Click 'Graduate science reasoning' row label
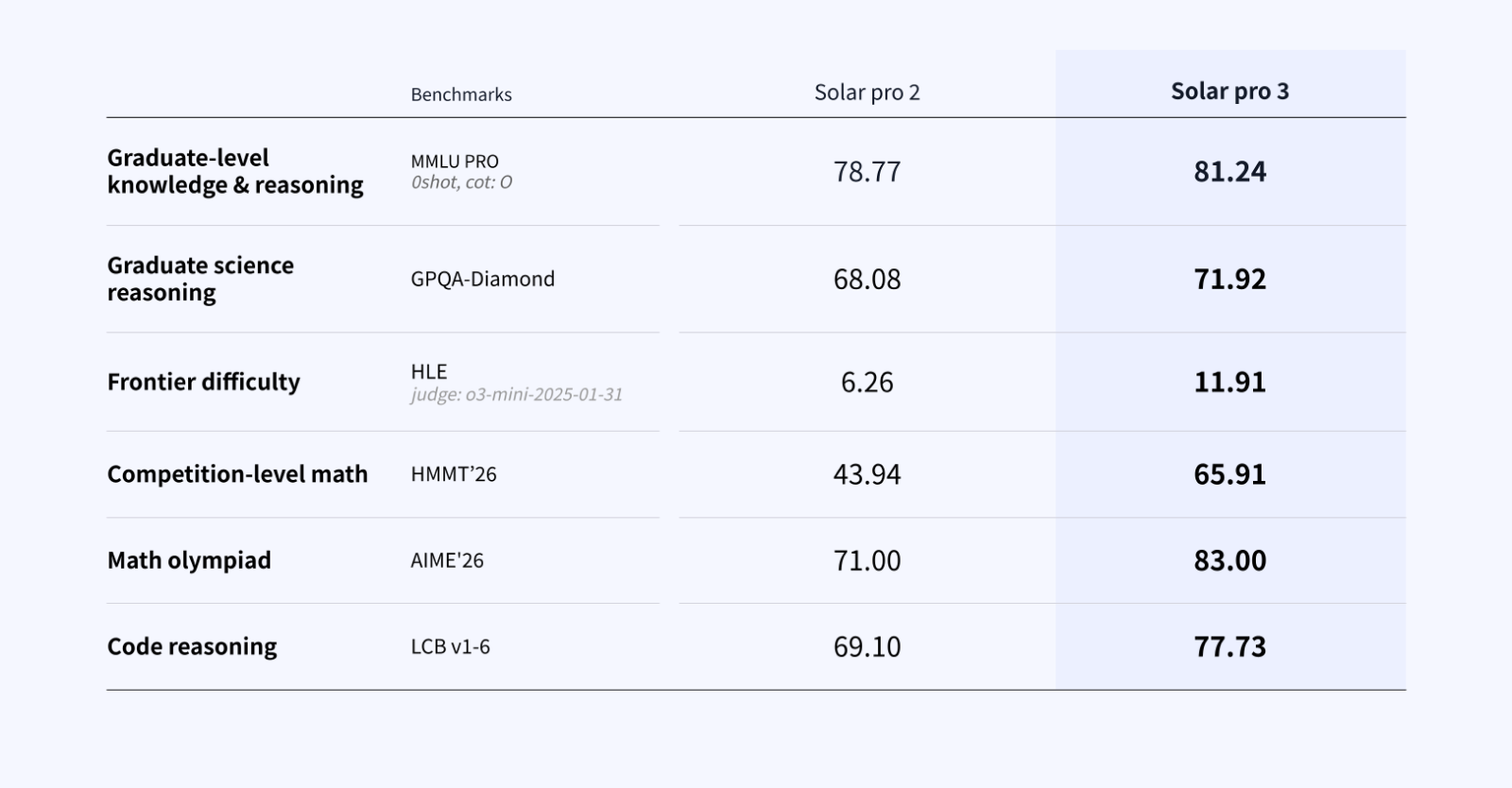Image resolution: width=1512 pixels, height=788 pixels. (200, 279)
